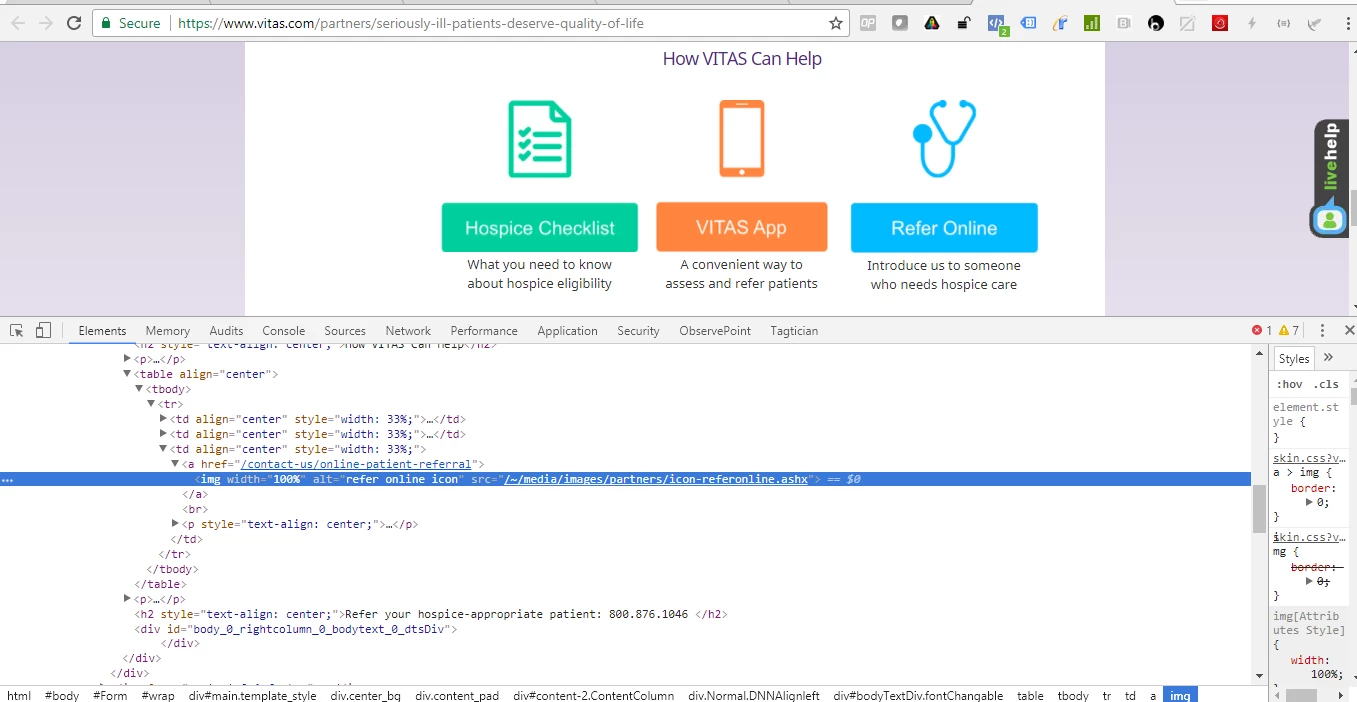Click the green checklist icon image
This screenshot has width=1357, height=702.
[x=540, y=139]
